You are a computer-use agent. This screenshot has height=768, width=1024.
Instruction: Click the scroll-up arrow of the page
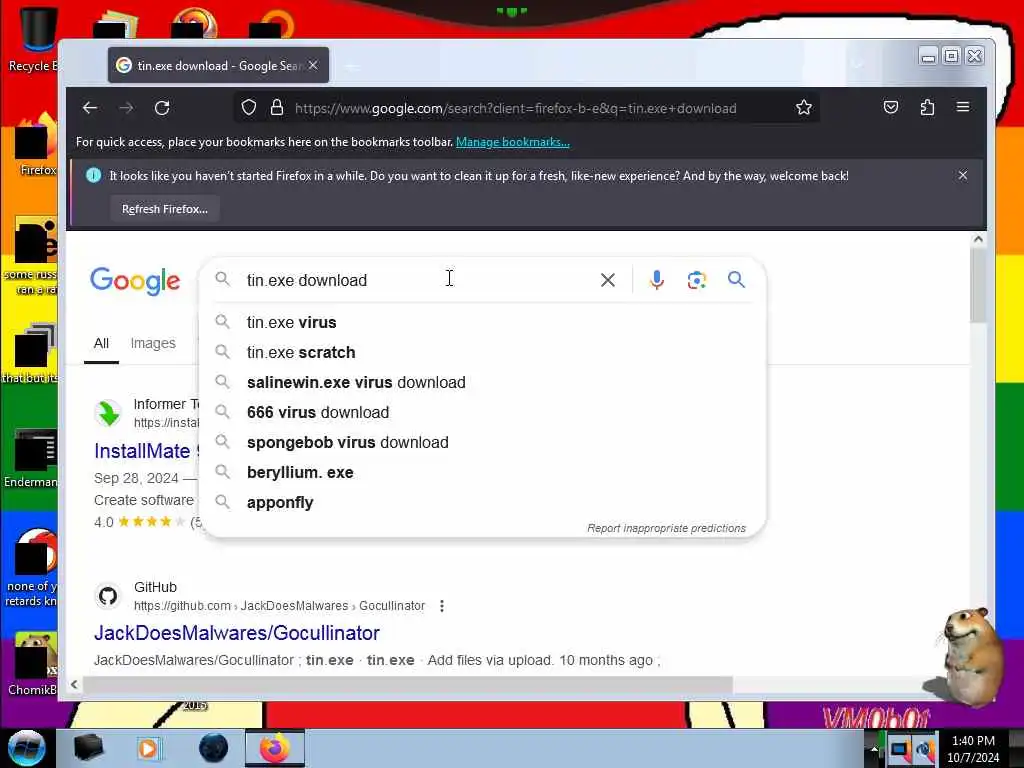[x=978, y=240]
